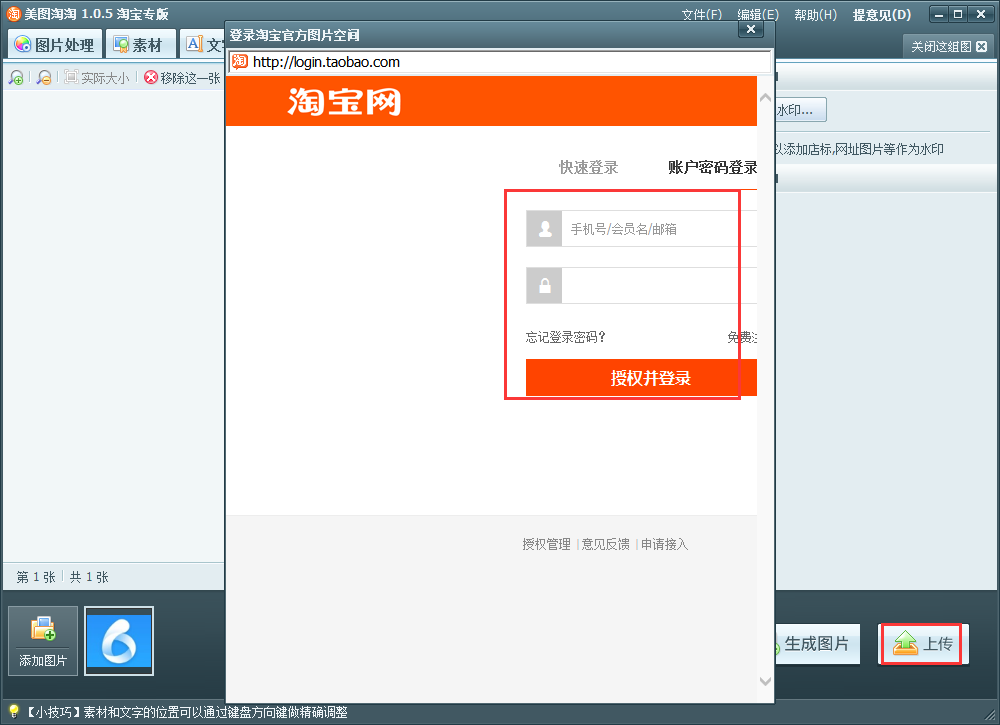Click the lightbulb tip icon in status bar
Viewport: 1000px width, 725px height.
coord(13,711)
